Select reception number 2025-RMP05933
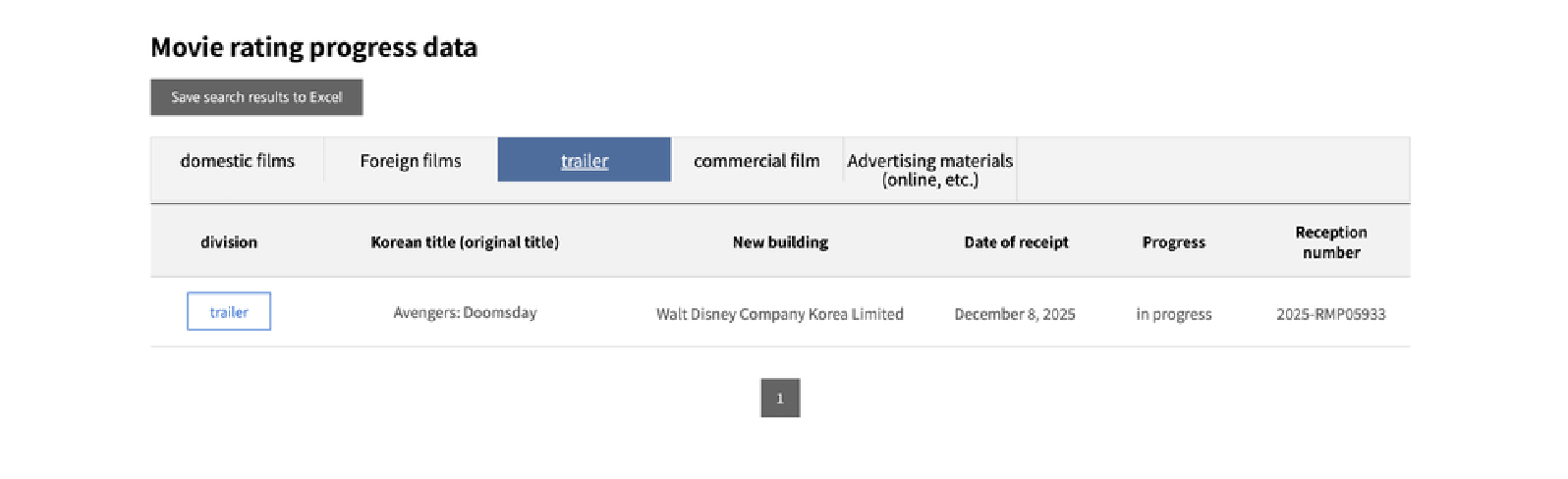This screenshot has width=1568, height=479. 1331,314
